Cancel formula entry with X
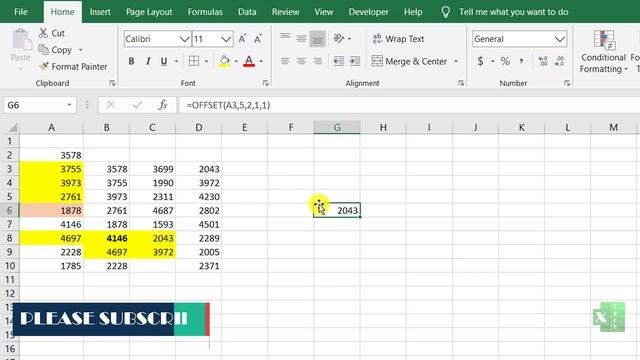 pos(111,105)
